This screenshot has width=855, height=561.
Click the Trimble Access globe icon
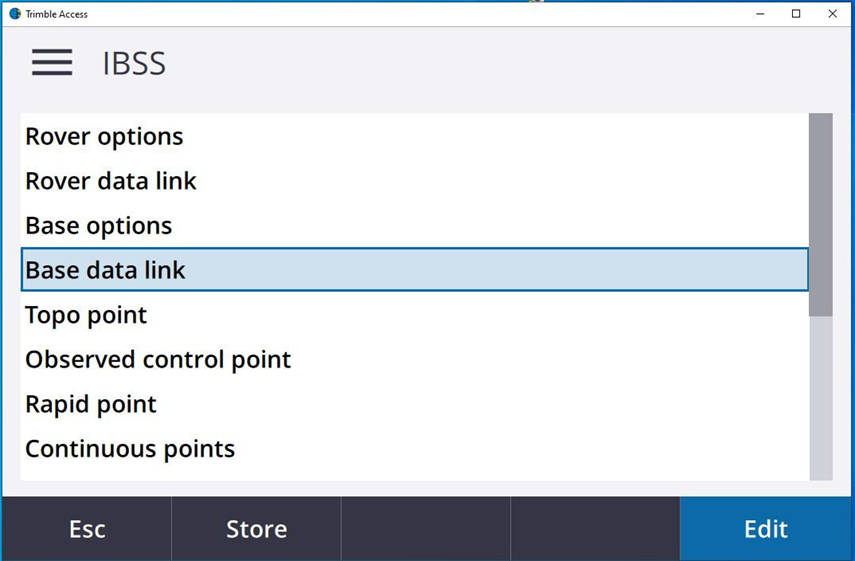point(15,14)
